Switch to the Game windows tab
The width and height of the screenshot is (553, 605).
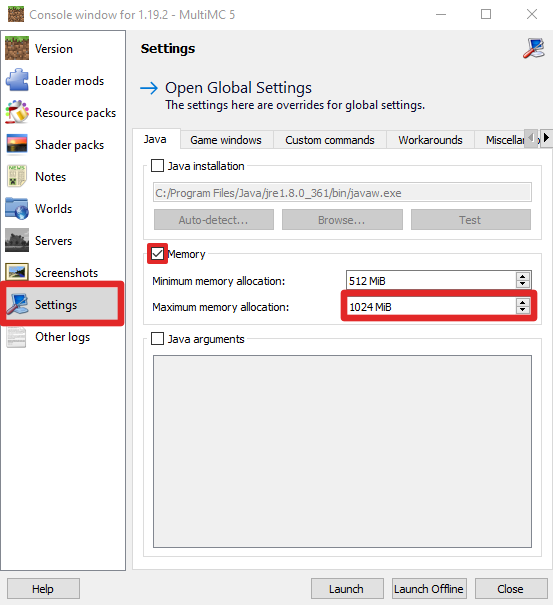point(226,140)
